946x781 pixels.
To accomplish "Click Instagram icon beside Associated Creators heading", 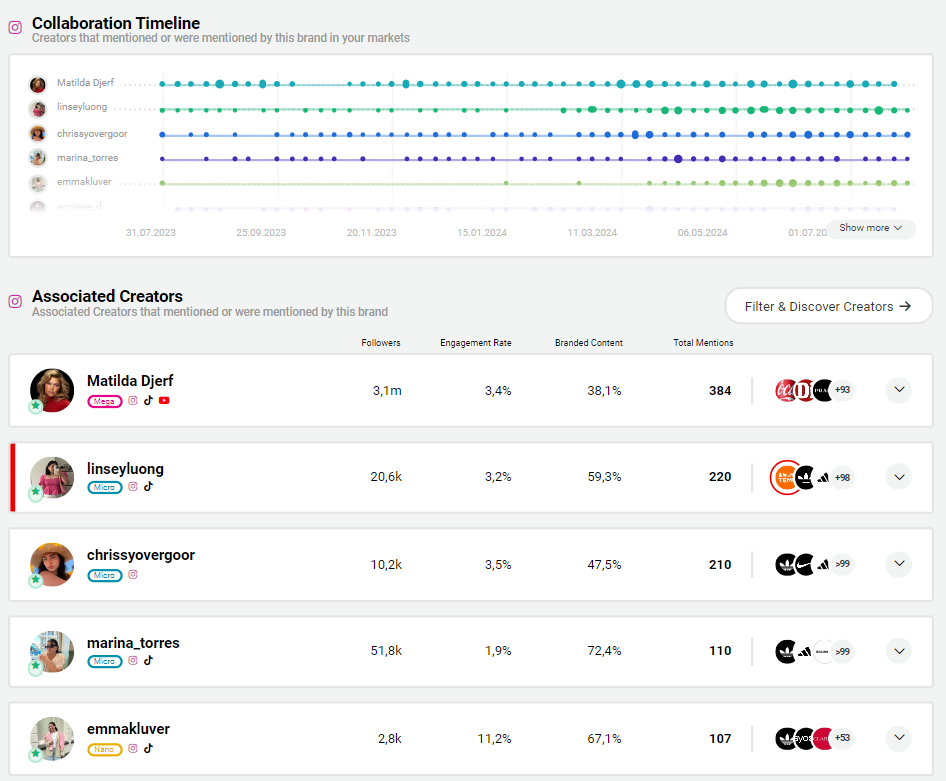I will (15, 301).
